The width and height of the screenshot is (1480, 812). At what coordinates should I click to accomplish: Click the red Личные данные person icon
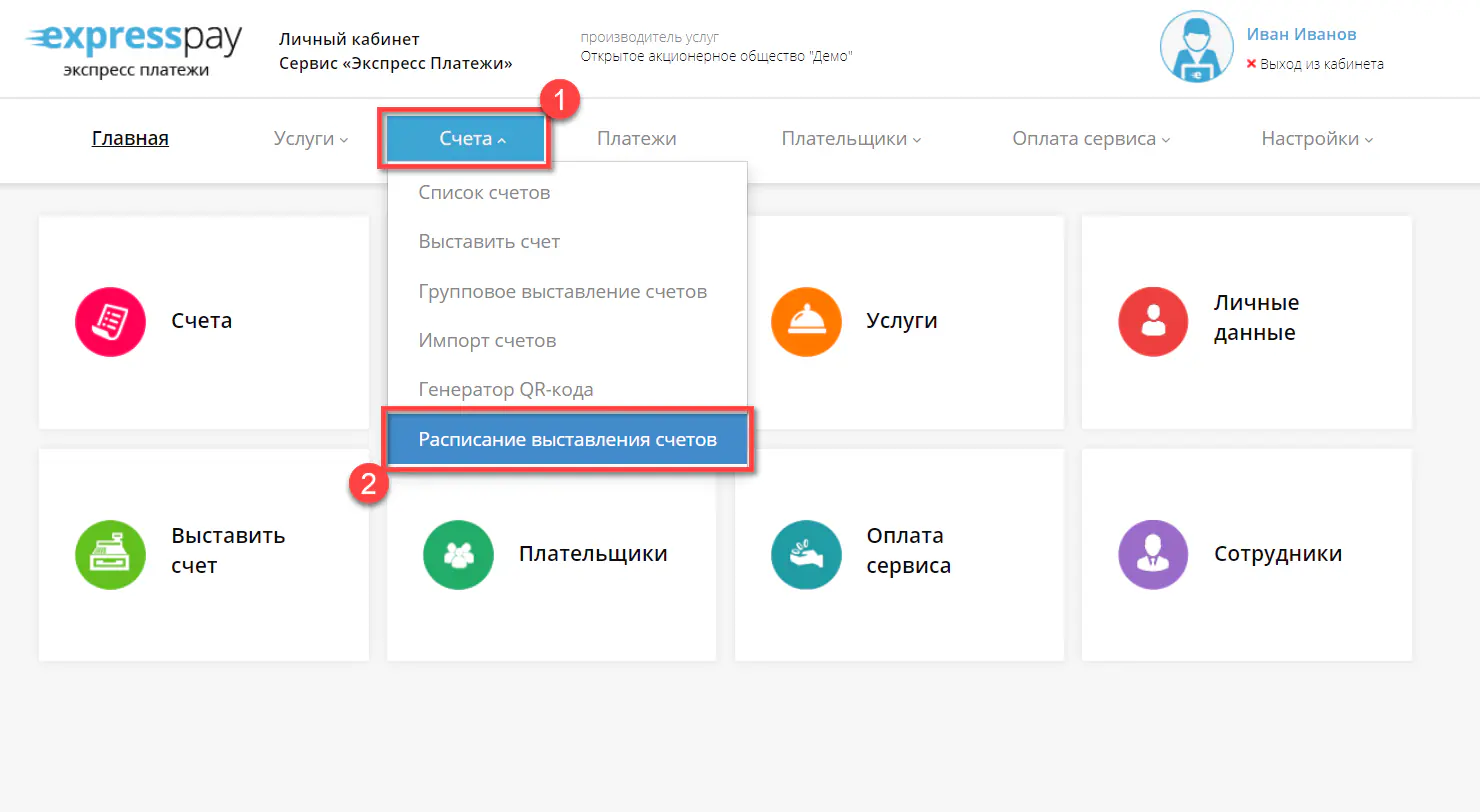(1153, 321)
